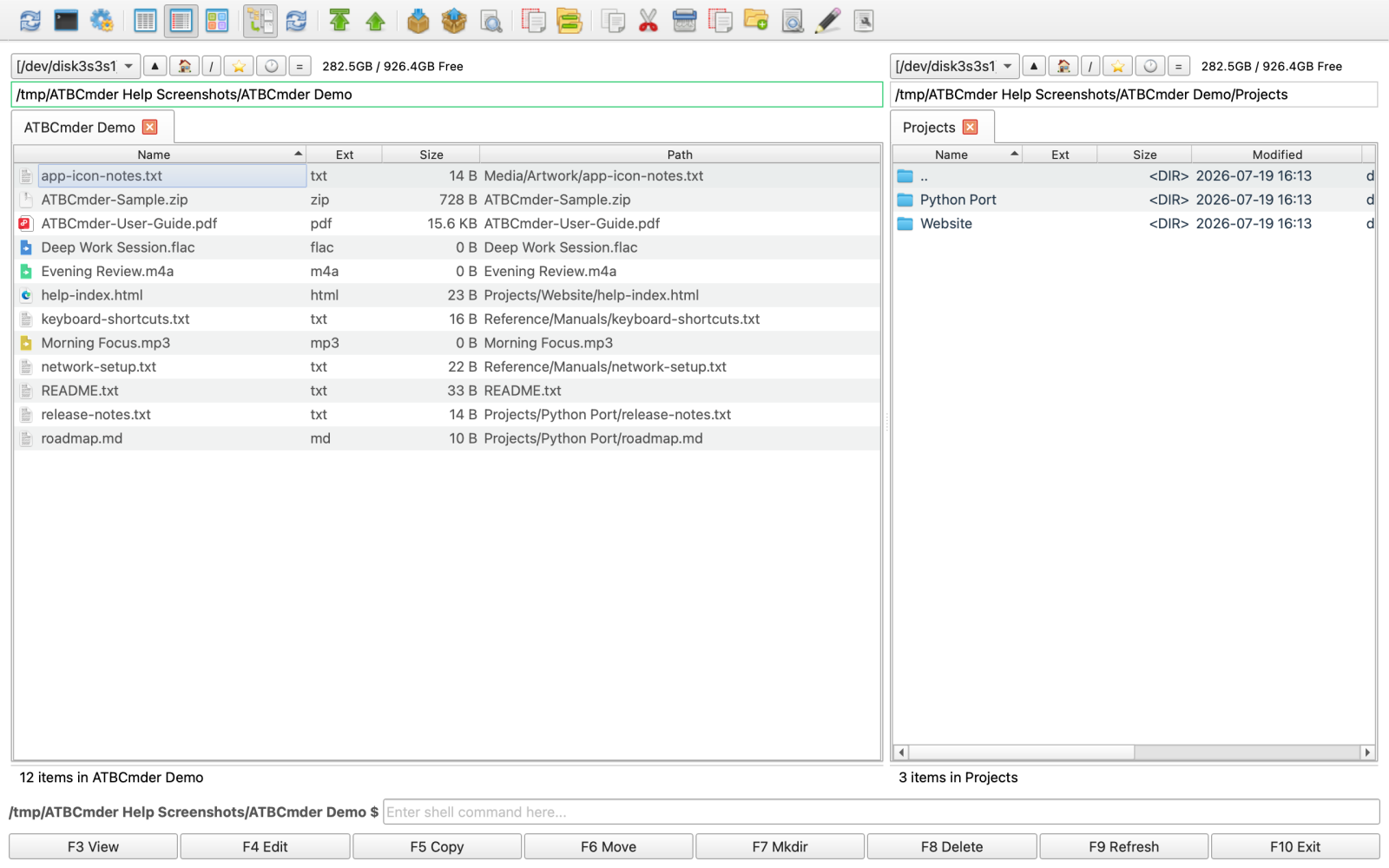Click the left panel path field
1389x868 pixels.
tap(447, 95)
